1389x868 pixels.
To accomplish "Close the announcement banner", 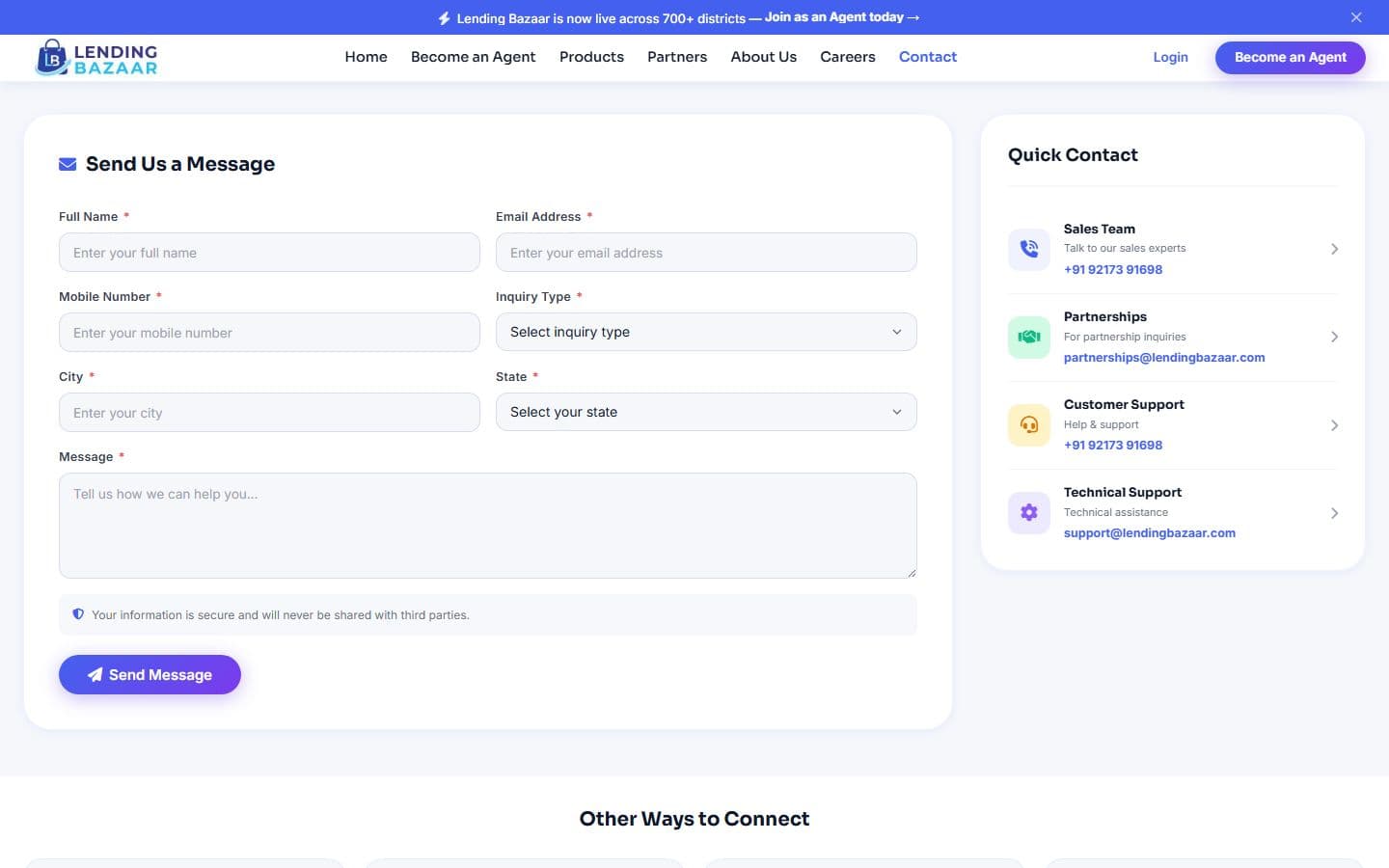I will point(1356,17).
